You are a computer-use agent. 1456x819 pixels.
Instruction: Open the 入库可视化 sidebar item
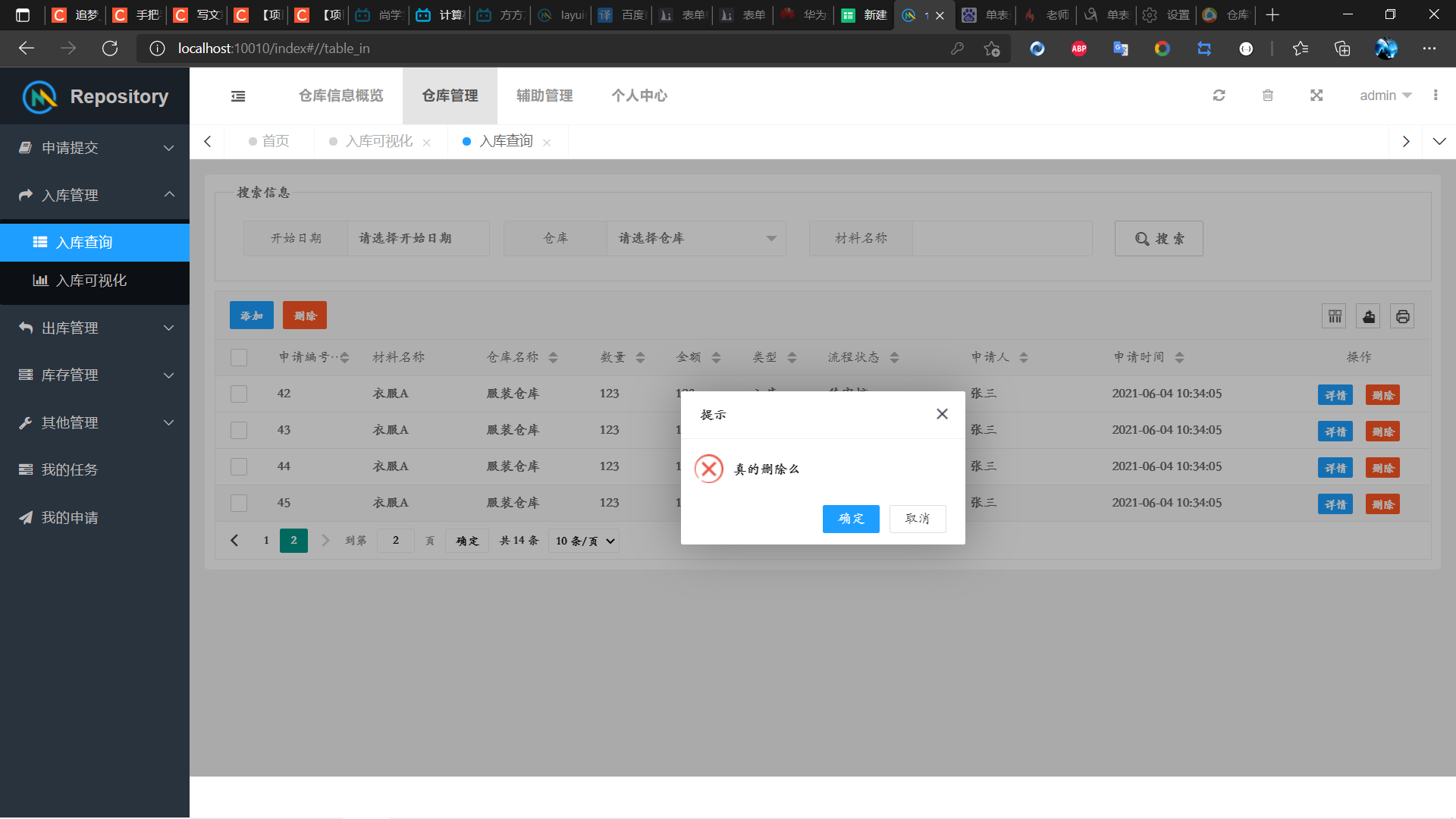point(91,281)
